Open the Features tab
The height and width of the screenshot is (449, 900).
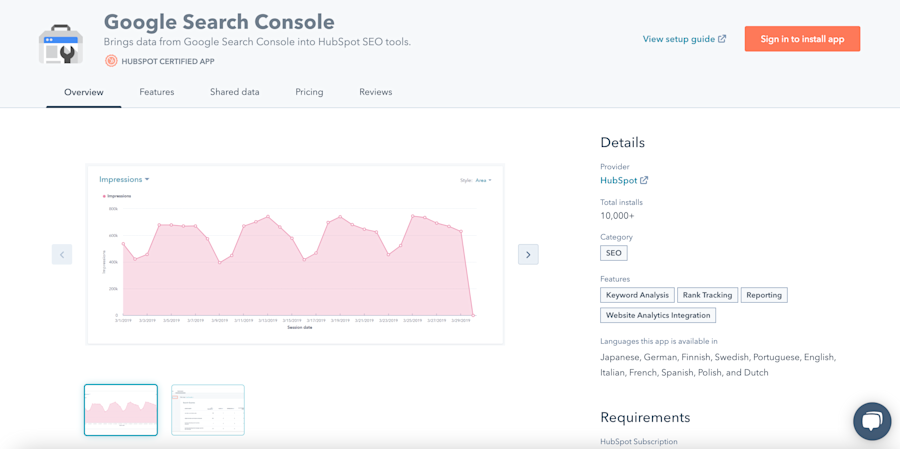(157, 92)
